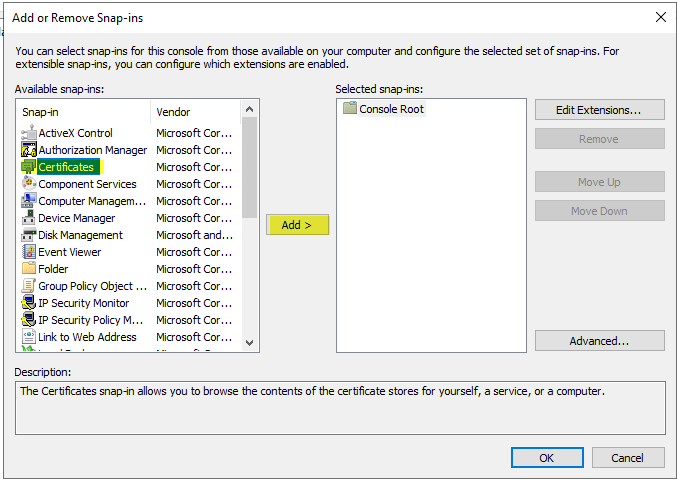Cancel the snap-ins dialog

(x=628, y=458)
